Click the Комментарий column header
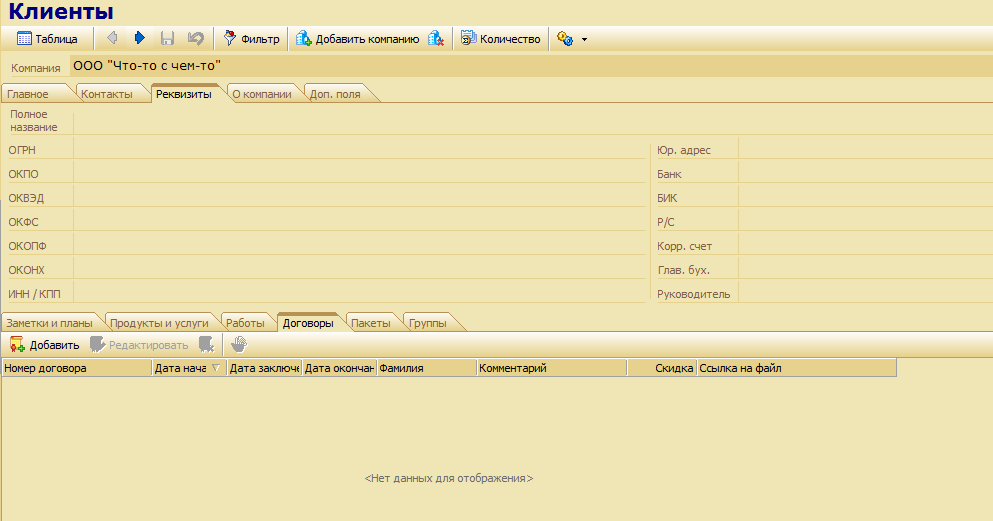This screenshot has height=521, width=993. [552, 368]
